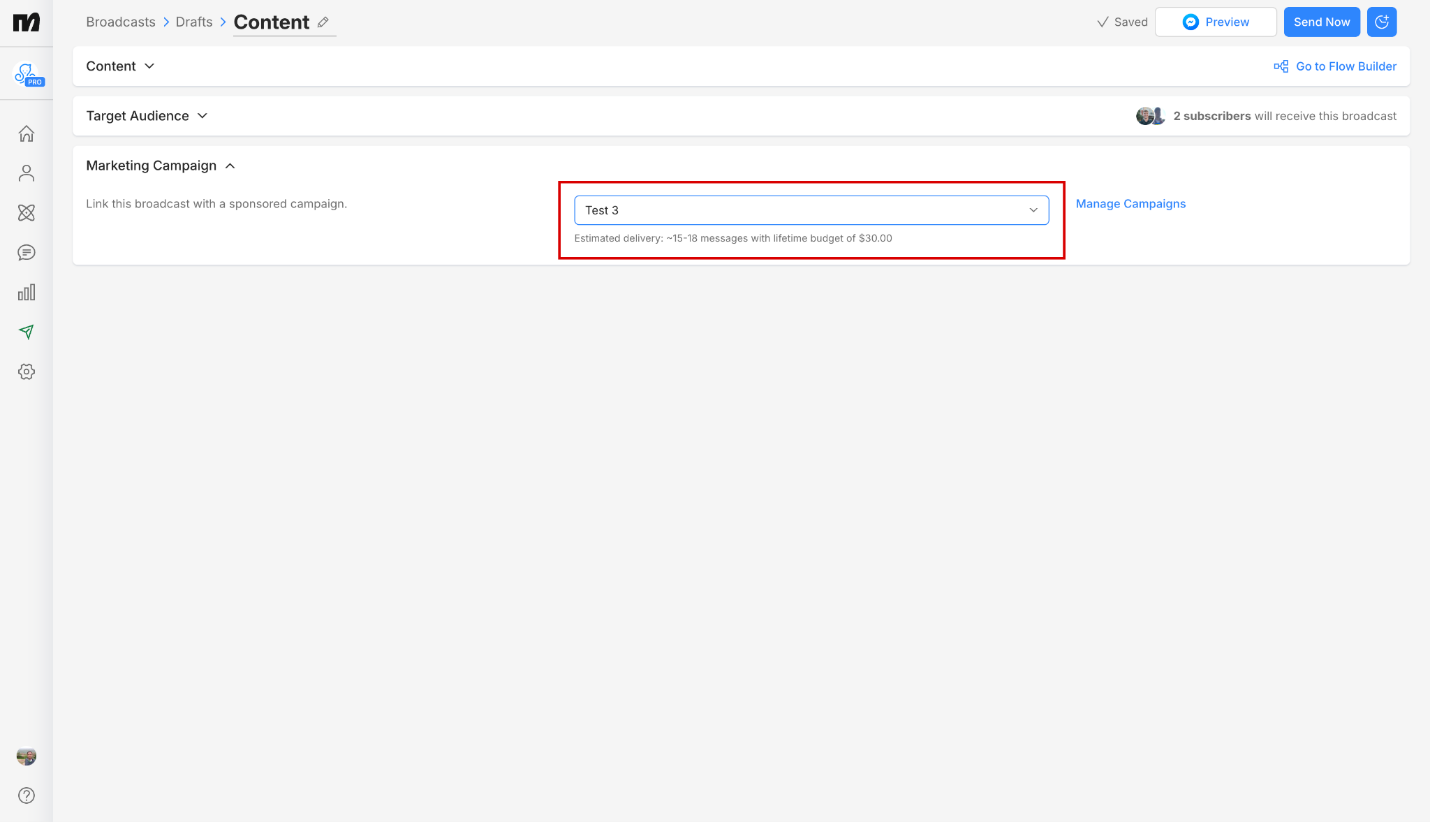
Task: Collapse the Content section
Action: (x=120, y=65)
